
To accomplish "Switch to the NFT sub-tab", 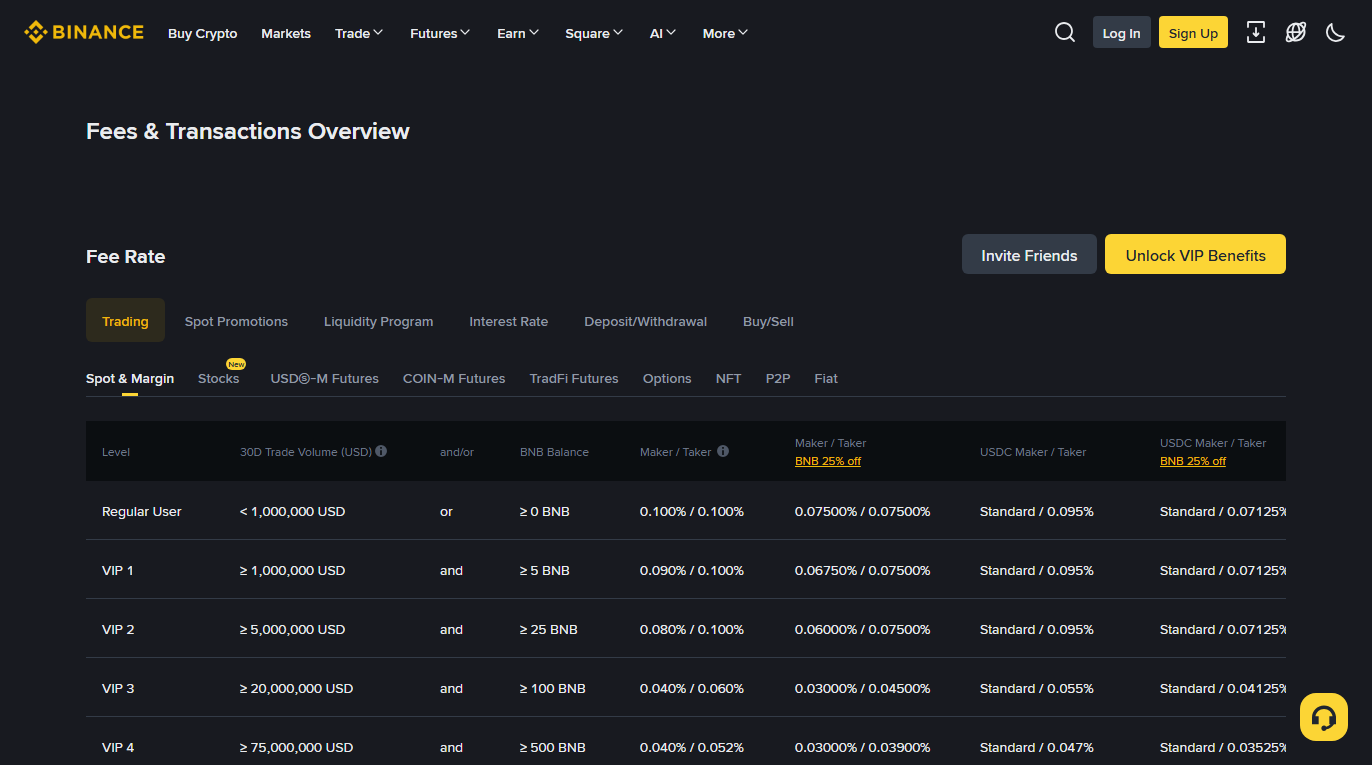I will (x=729, y=378).
